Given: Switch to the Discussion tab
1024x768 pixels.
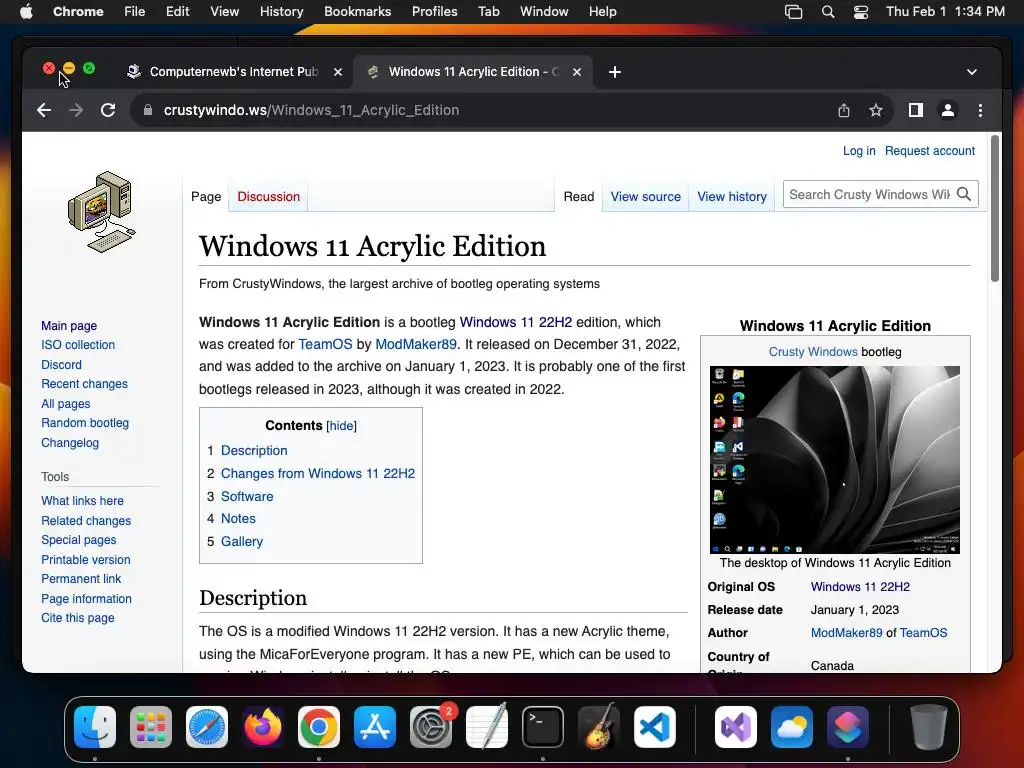Looking at the screenshot, I should [268, 197].
